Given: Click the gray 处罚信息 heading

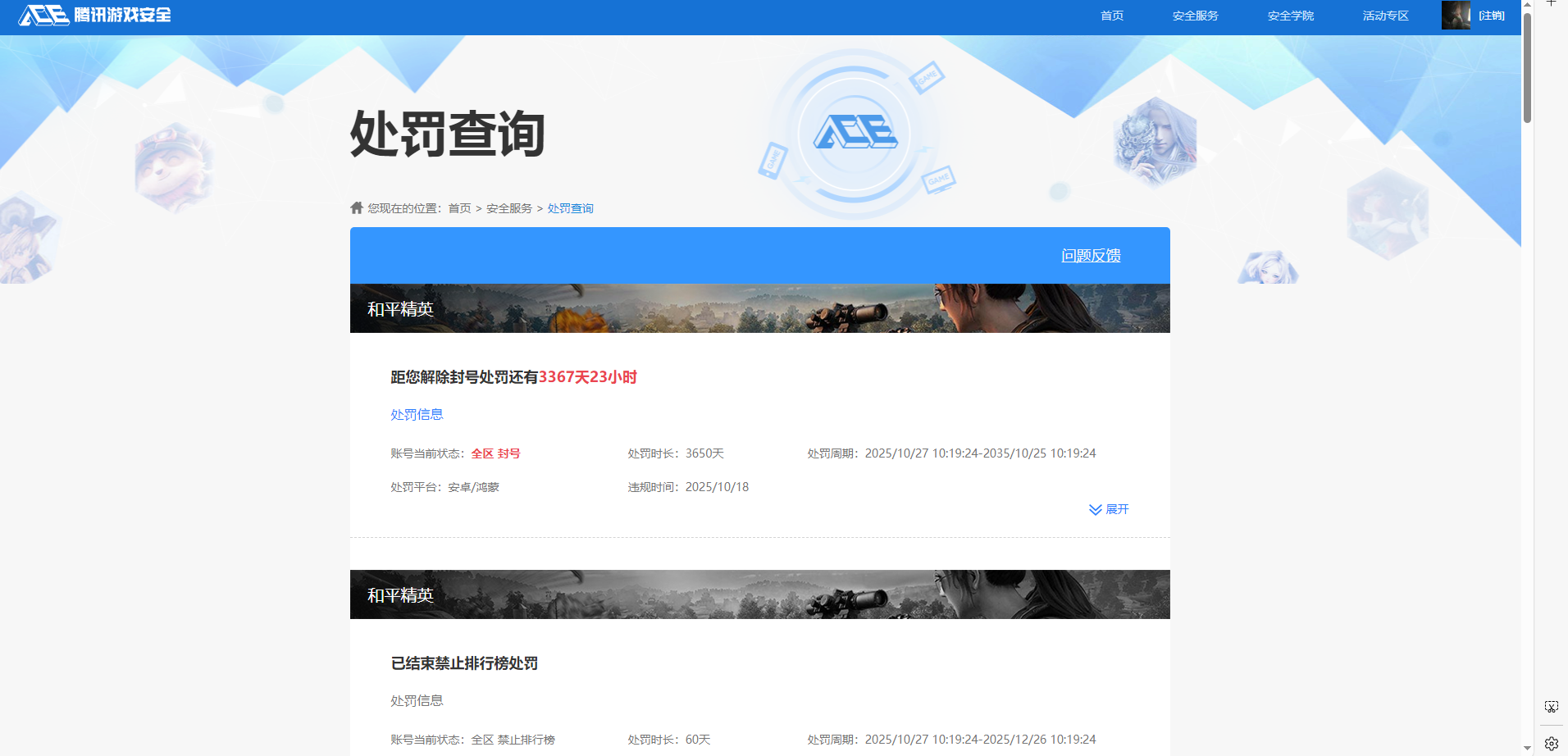Looking at the screenshot, I should click(417, 700).
